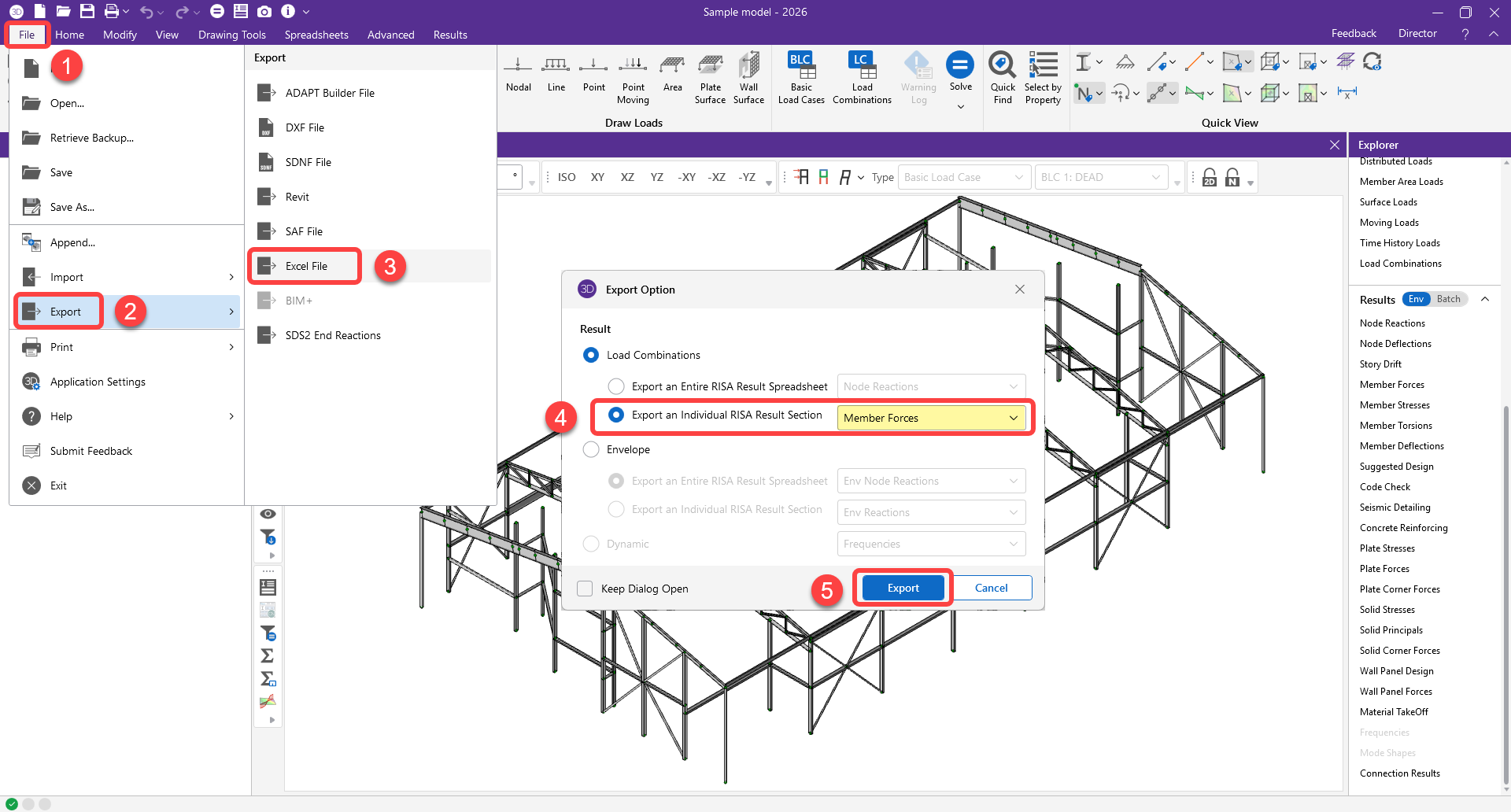Choose Excel File from the Export menu
The height and width of the screenshot is (812, 1511).
coord(305,266)
